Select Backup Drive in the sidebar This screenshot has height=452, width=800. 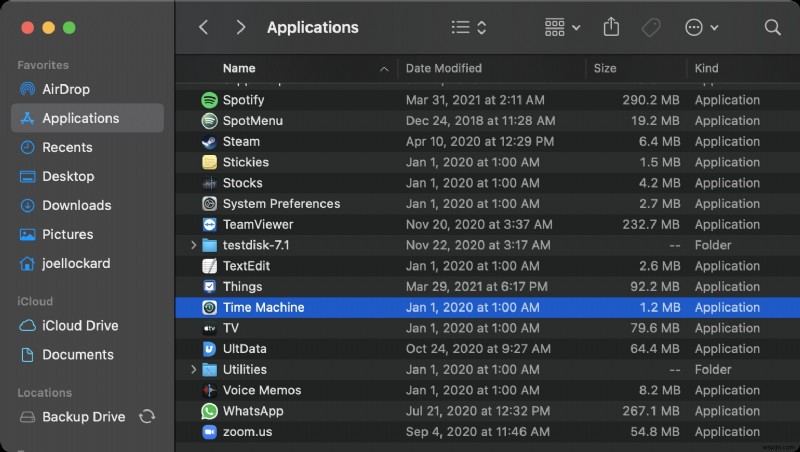pyautogui.click(x=87, y=417)
